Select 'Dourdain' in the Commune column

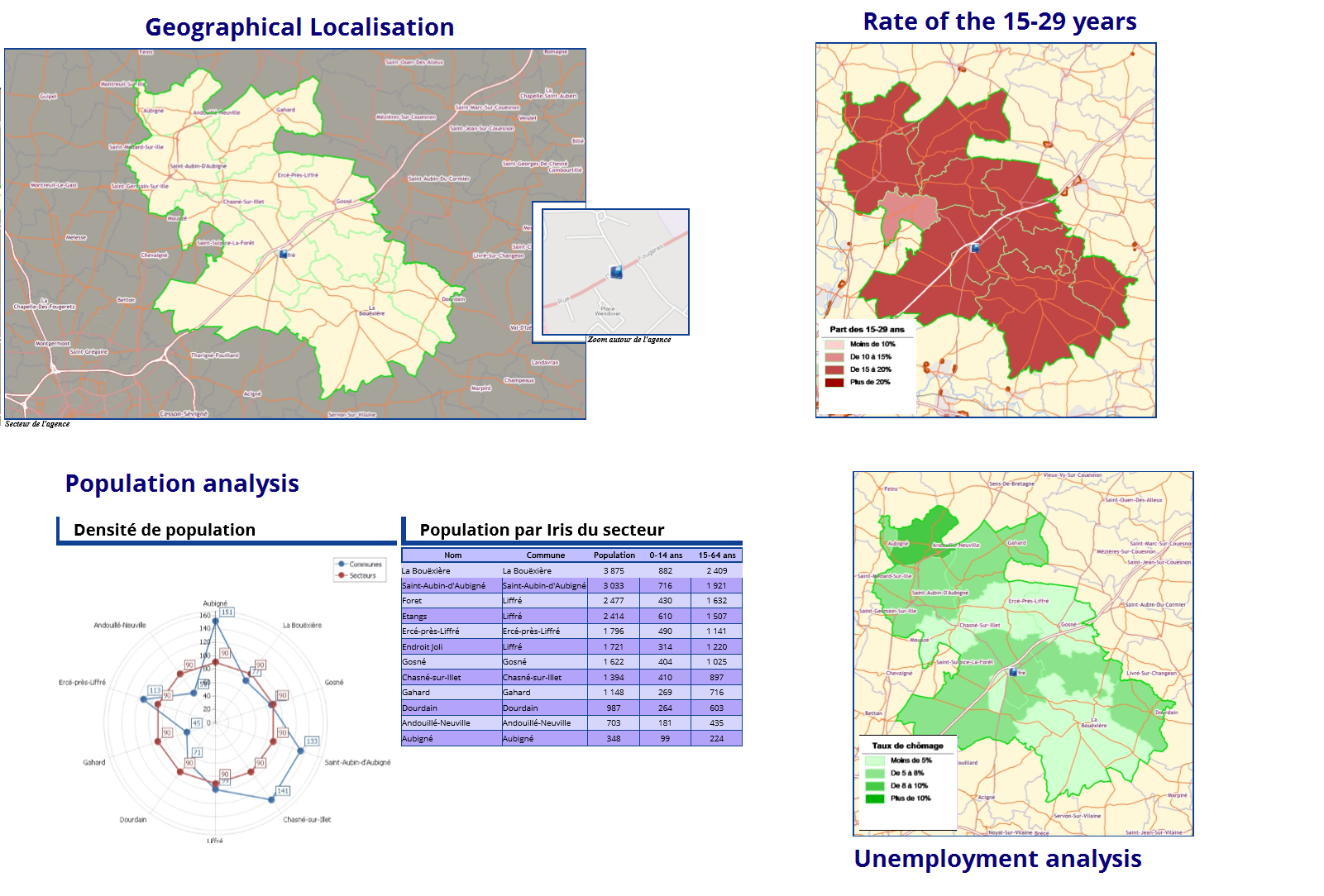pyautogui.click(x=520, y=708)
